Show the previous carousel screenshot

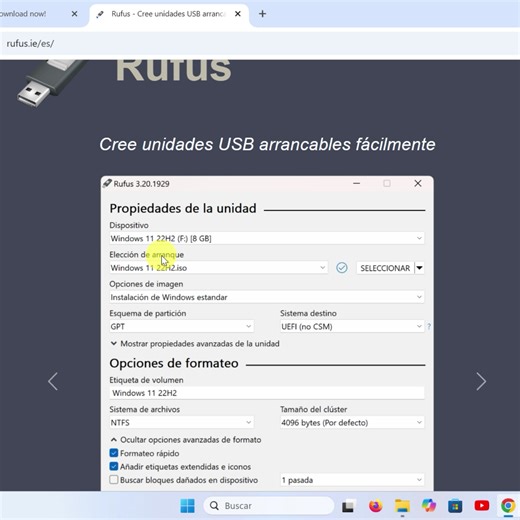53,381
